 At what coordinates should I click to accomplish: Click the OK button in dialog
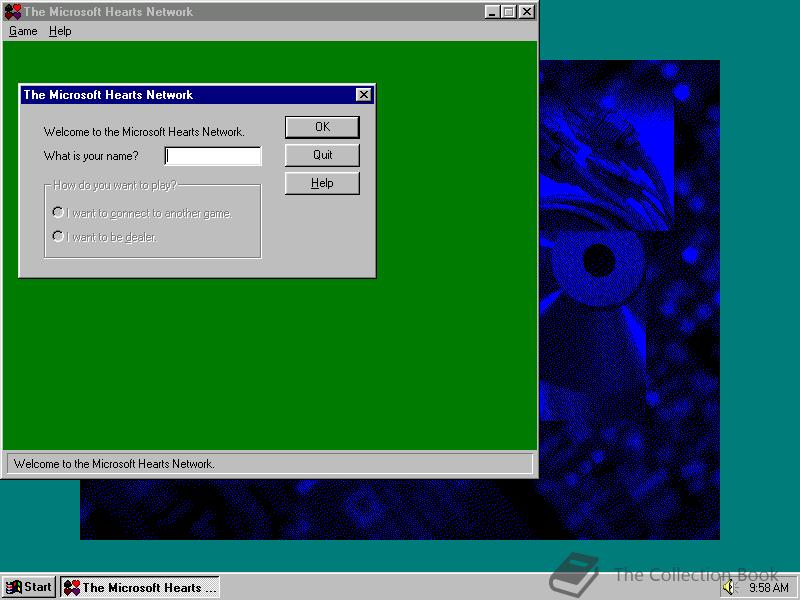point(322,127)
